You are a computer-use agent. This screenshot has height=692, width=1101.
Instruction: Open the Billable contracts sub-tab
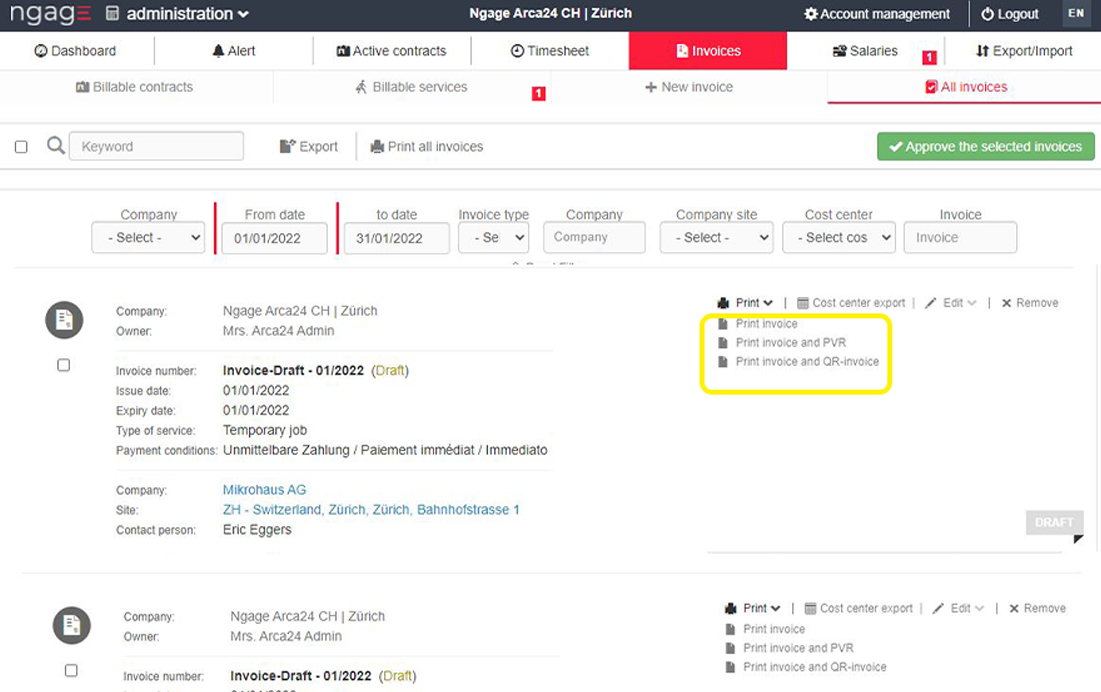[135, 87]
